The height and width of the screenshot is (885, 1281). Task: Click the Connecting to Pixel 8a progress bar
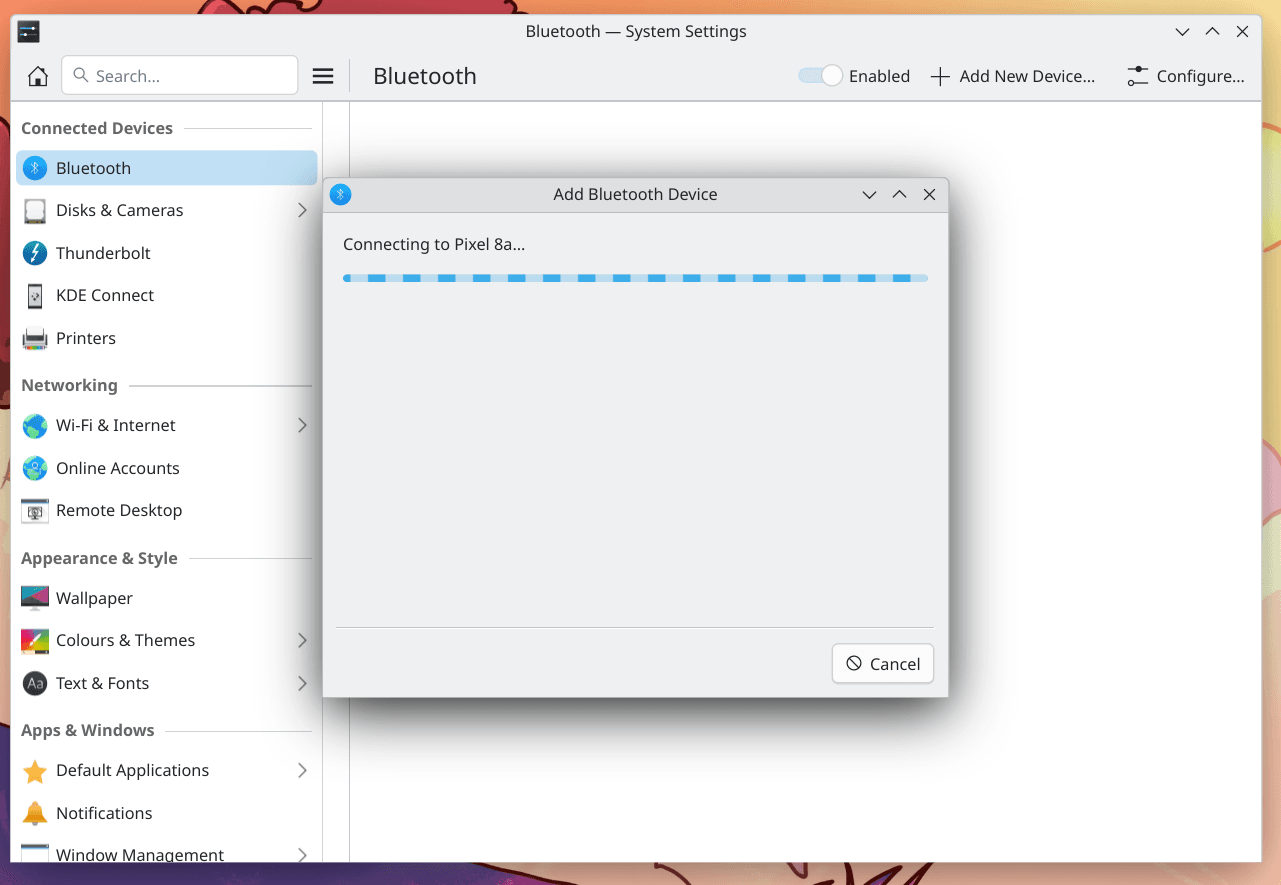point(635,277)
